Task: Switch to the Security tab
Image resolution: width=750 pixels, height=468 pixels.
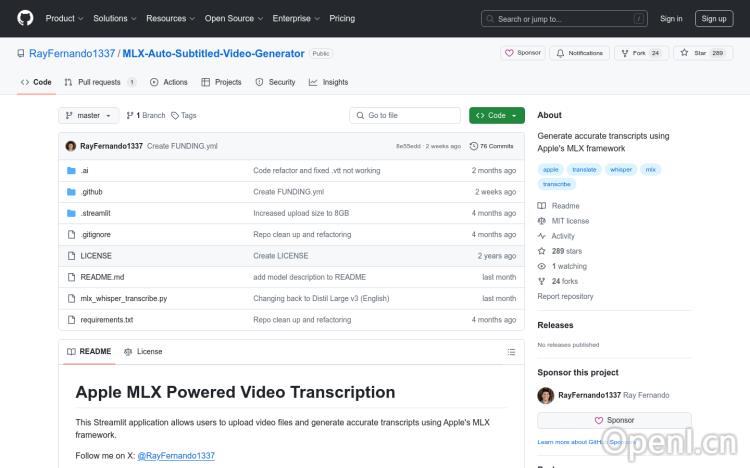Action: click(276, 82)
